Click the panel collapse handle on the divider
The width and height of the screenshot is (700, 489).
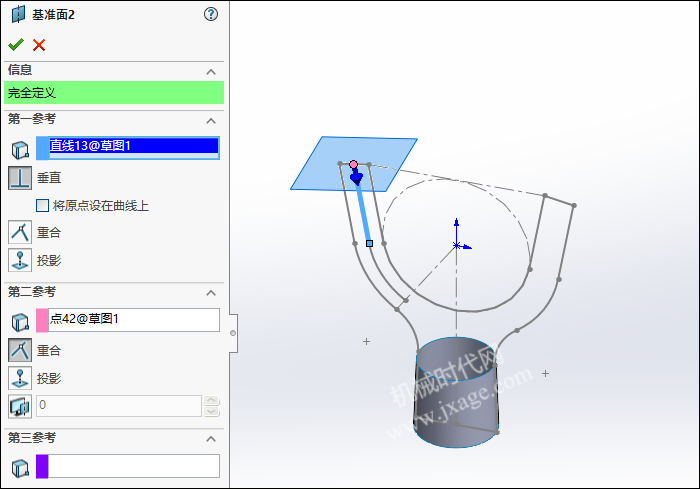(233, 333)
